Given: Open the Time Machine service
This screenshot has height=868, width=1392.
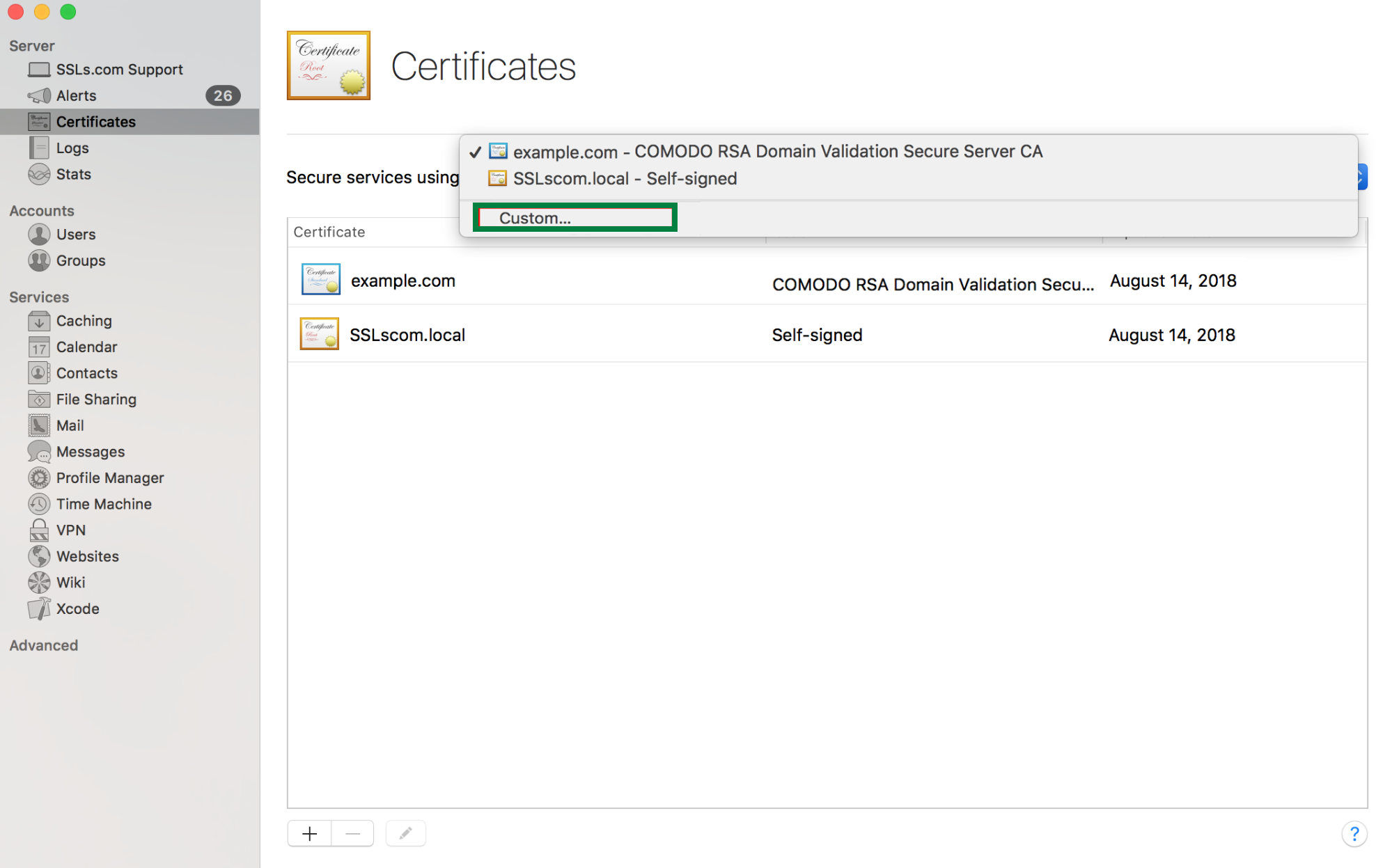Looking at the screenshot, I should point(103,504).
